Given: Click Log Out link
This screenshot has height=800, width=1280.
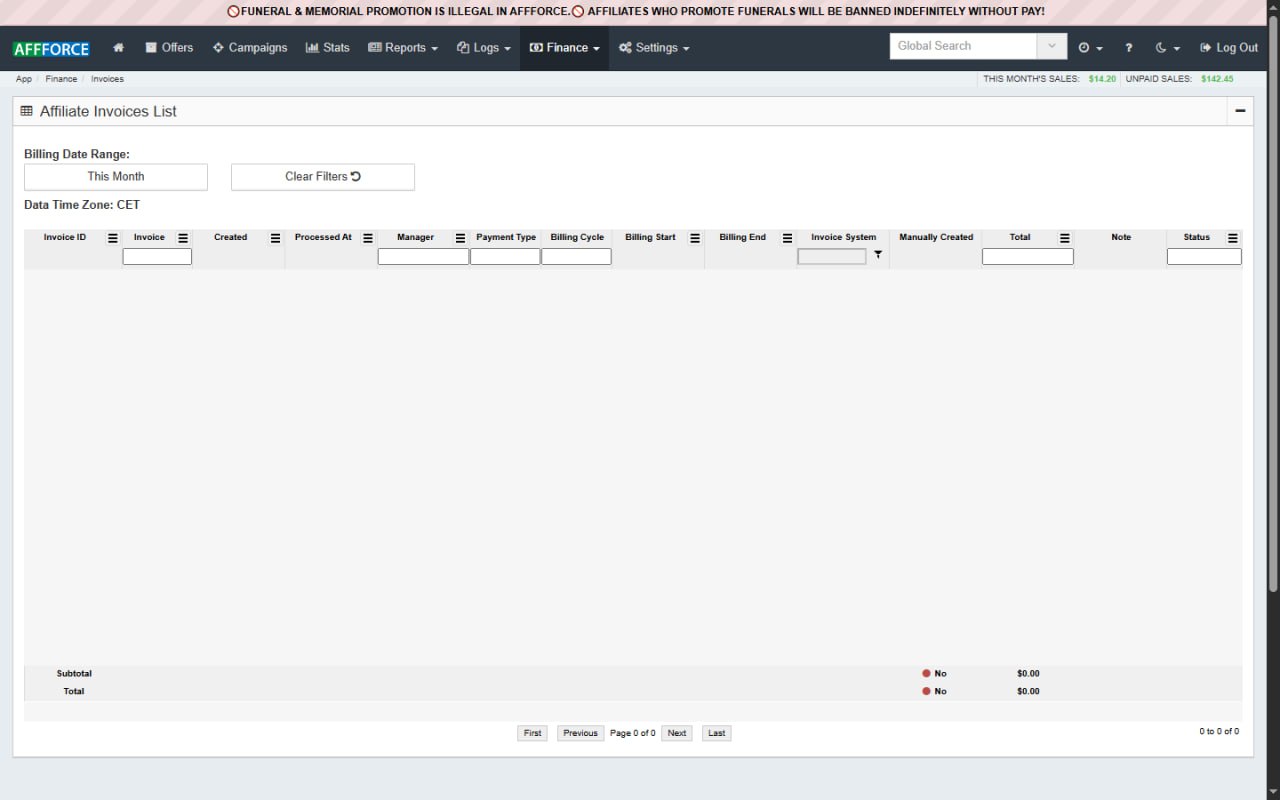Looking at the screenshot, I should [1229, 48].
